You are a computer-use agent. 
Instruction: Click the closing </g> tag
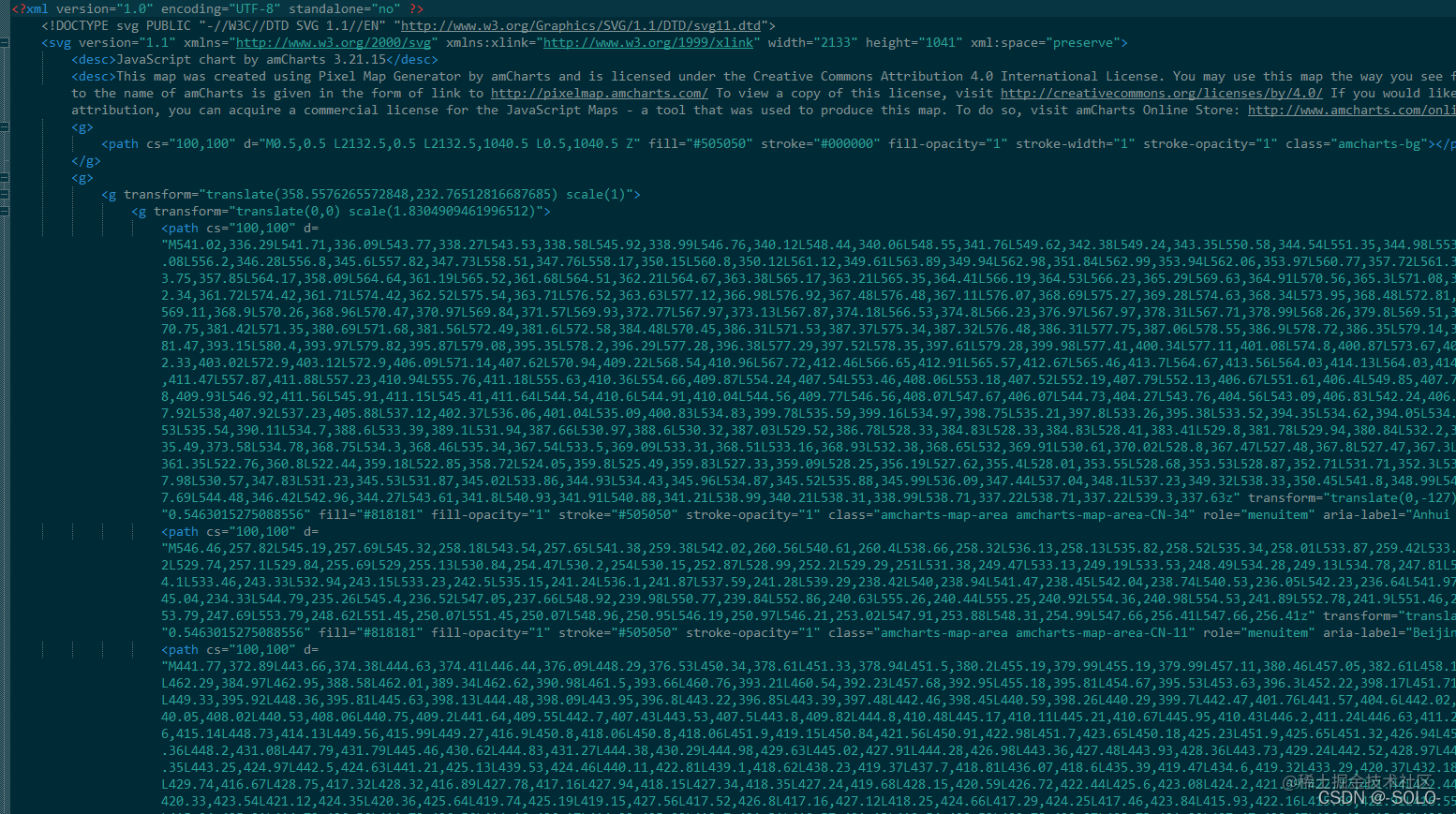point(86,160)
